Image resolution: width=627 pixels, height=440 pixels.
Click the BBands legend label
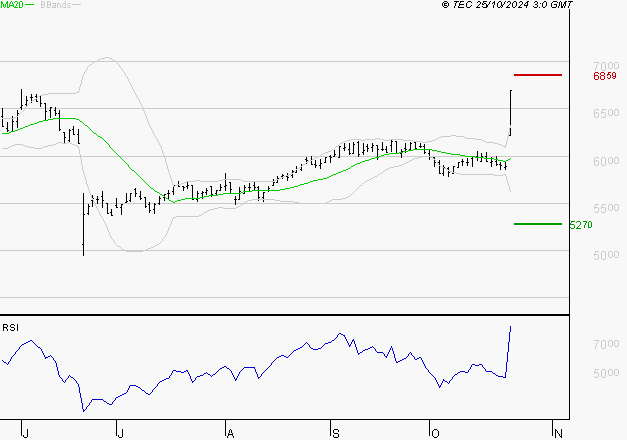56,5
